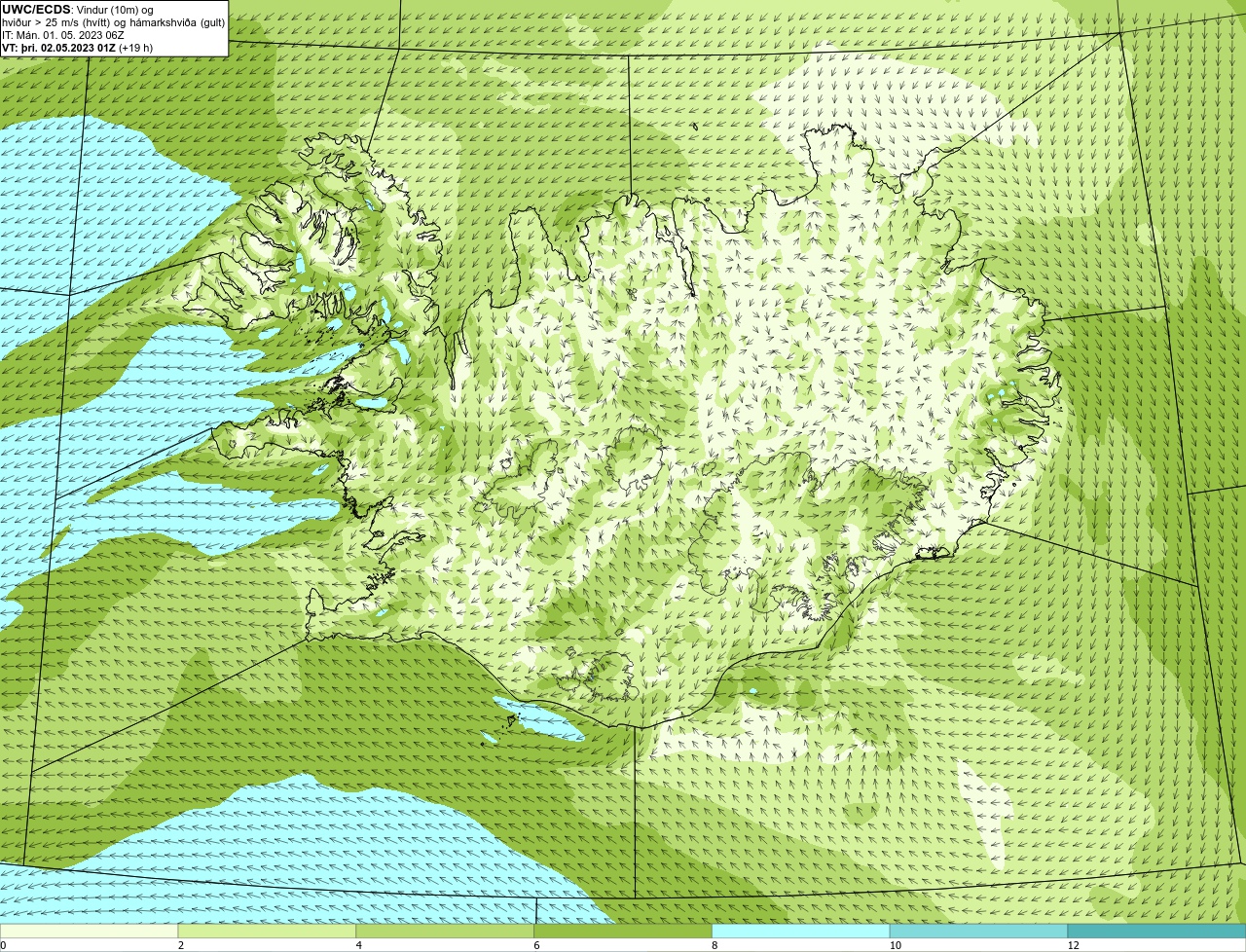This screenshot has width=1246, height=952.
Task: Click the "10" label on the color scale
Action: coord(895,945)
